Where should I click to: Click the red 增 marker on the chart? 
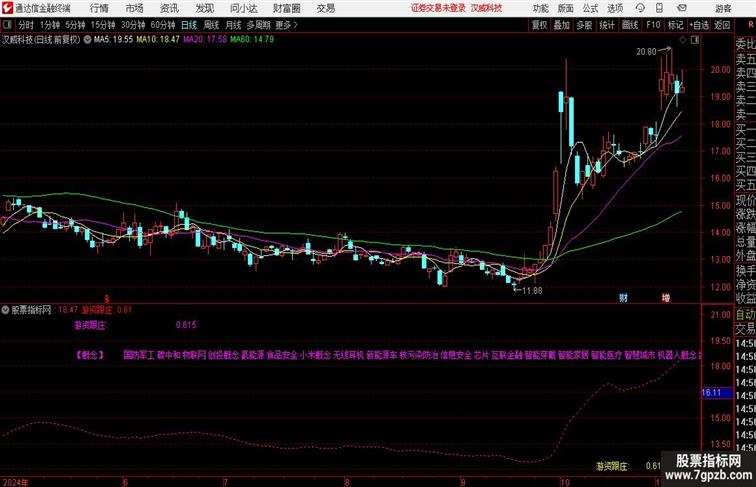coord(666,298)
